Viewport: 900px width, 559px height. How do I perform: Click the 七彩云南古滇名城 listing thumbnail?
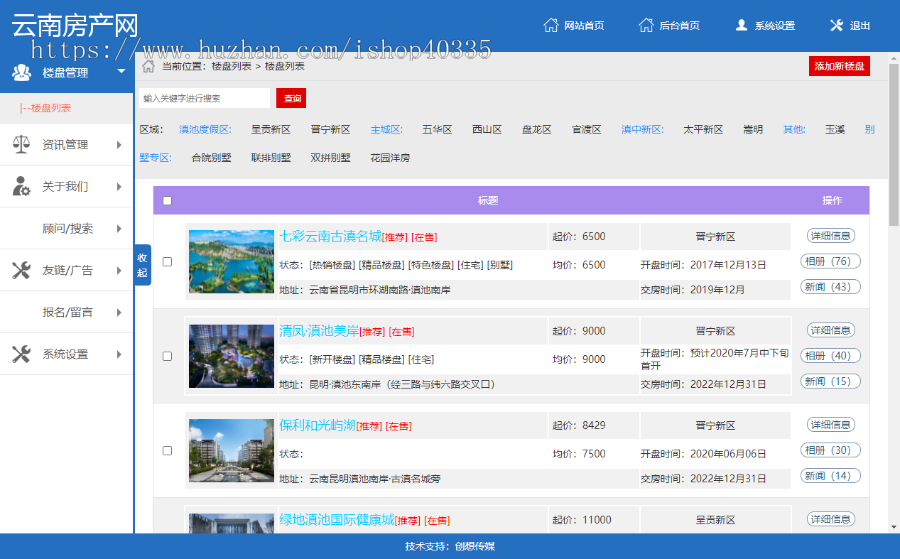pos(231,262)
